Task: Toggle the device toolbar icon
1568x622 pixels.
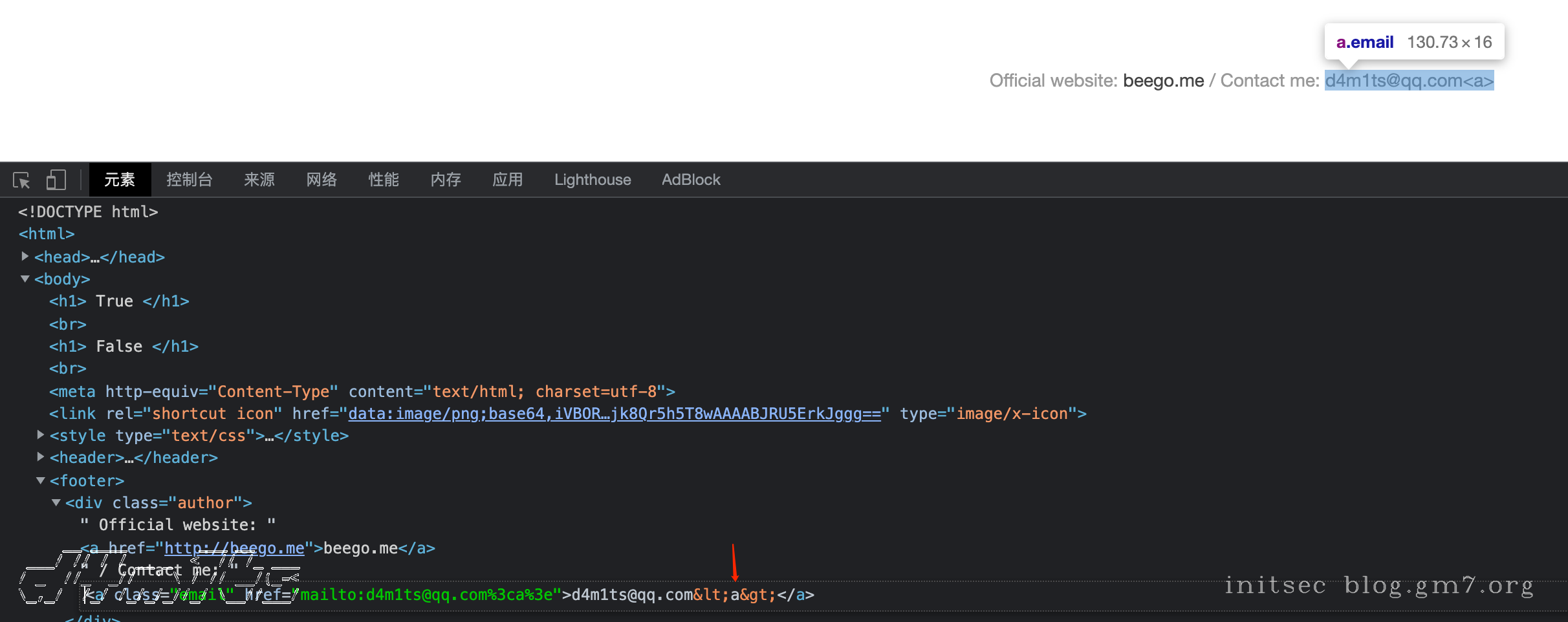Action: coord(56,180)
